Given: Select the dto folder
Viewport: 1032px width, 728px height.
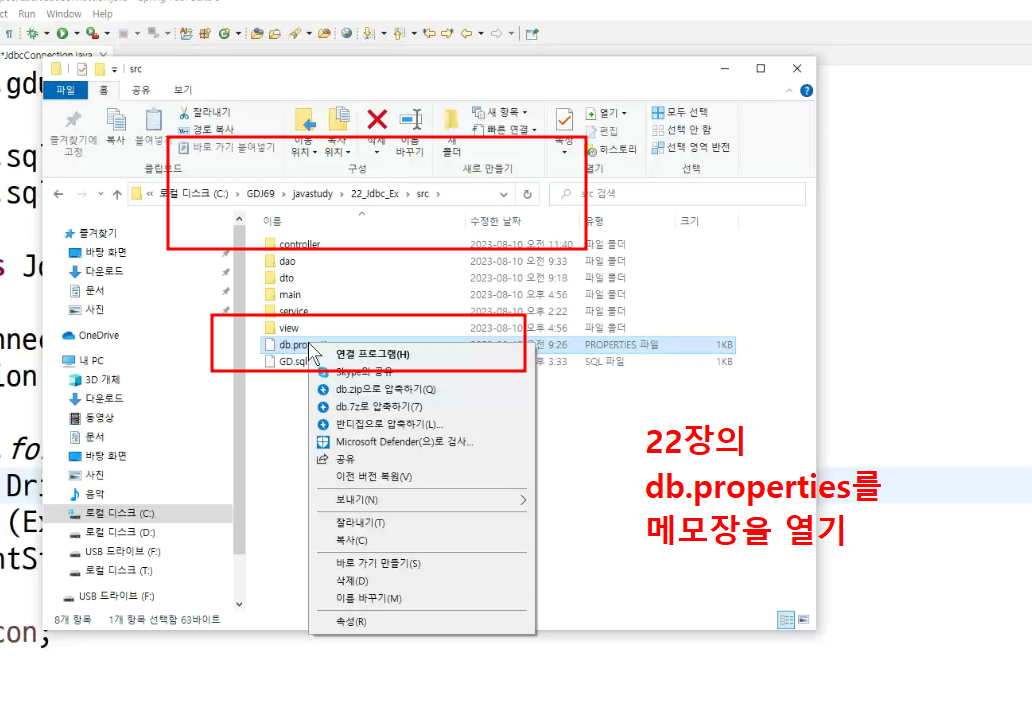Looking at the screenshot, I should [286, 278].
